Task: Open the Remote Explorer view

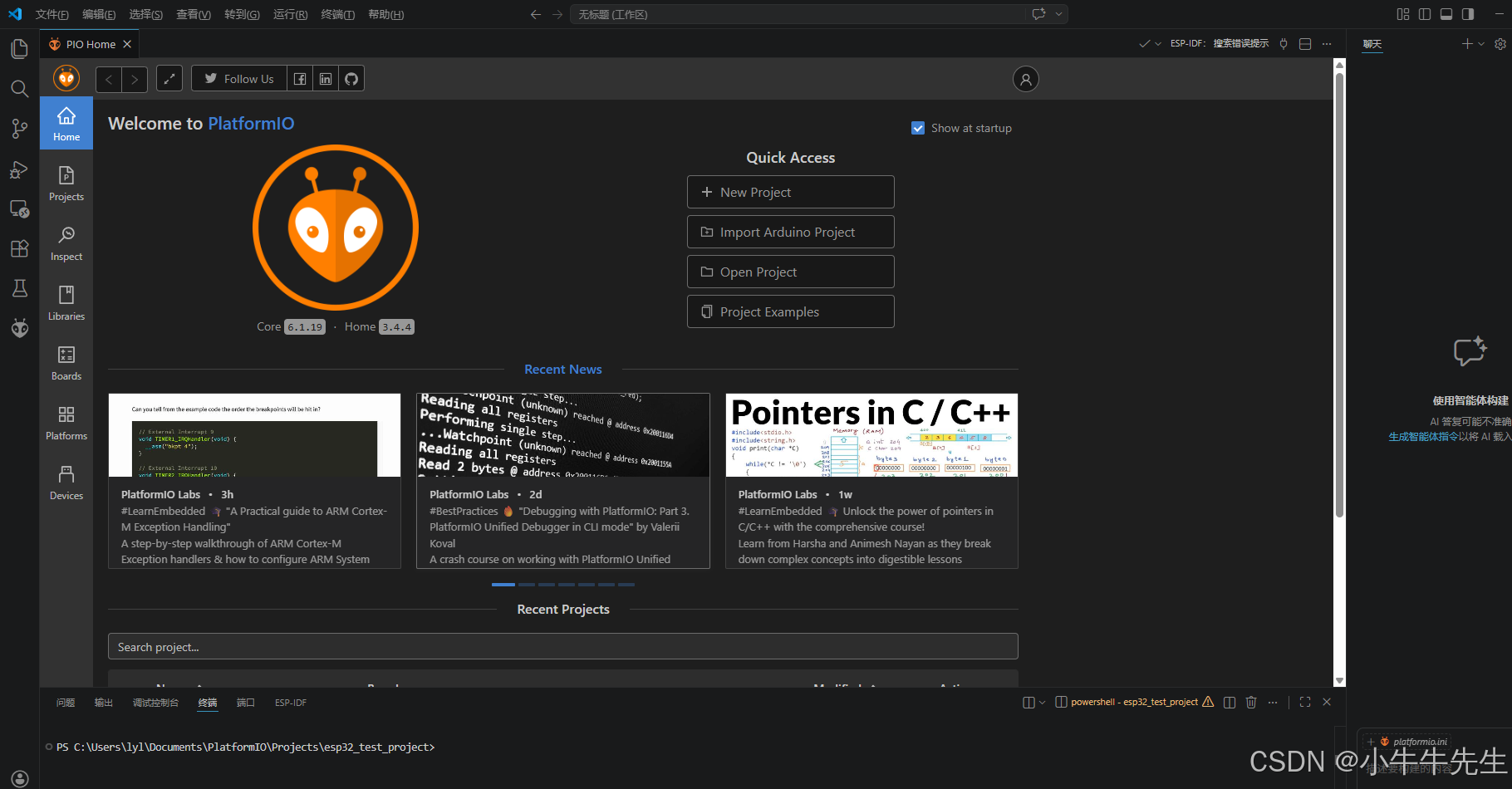Action: coord(19,208)
